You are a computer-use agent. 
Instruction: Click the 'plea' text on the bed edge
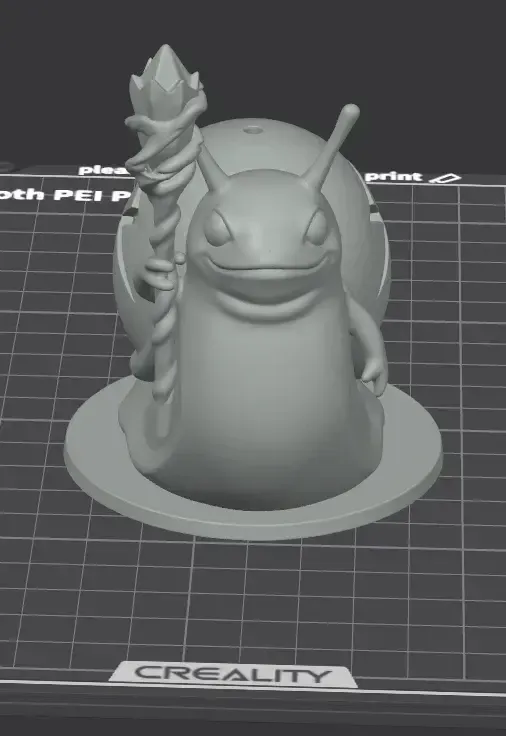point(104,169)
